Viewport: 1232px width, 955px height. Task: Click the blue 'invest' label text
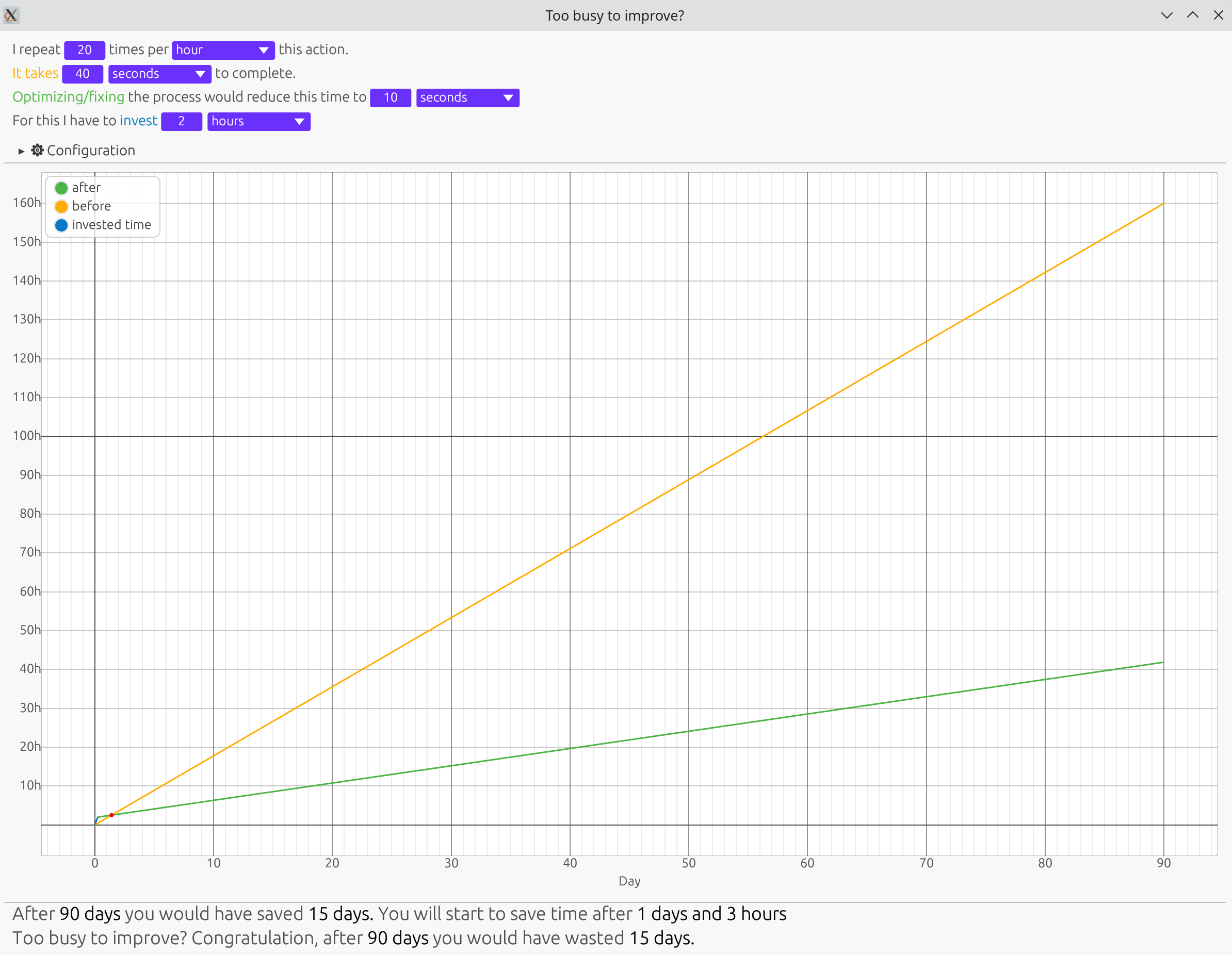(x=138, y=121)
